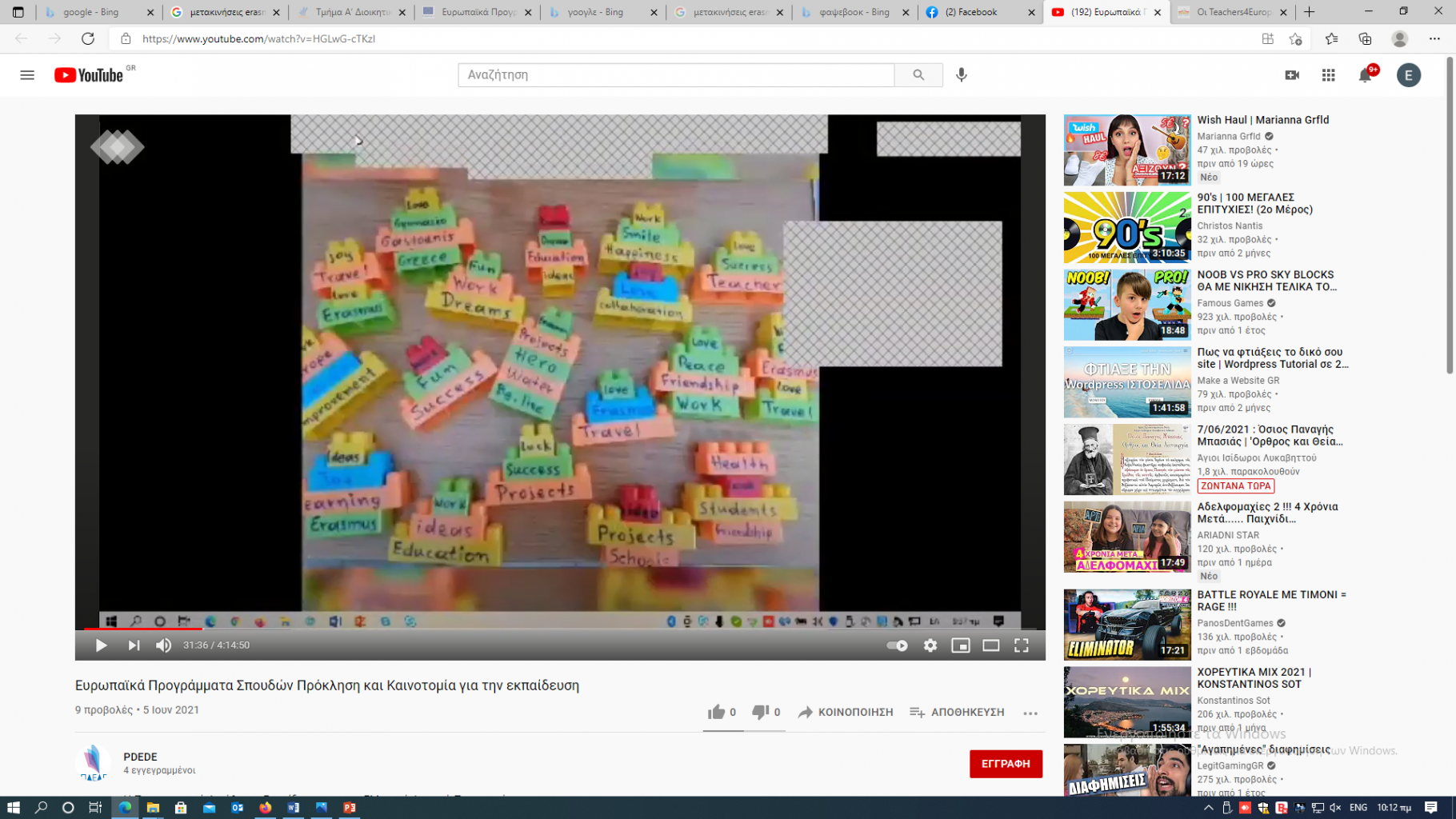
Task: Open the YouTube hamburger guide menu
Action: [x=27, y=75]
